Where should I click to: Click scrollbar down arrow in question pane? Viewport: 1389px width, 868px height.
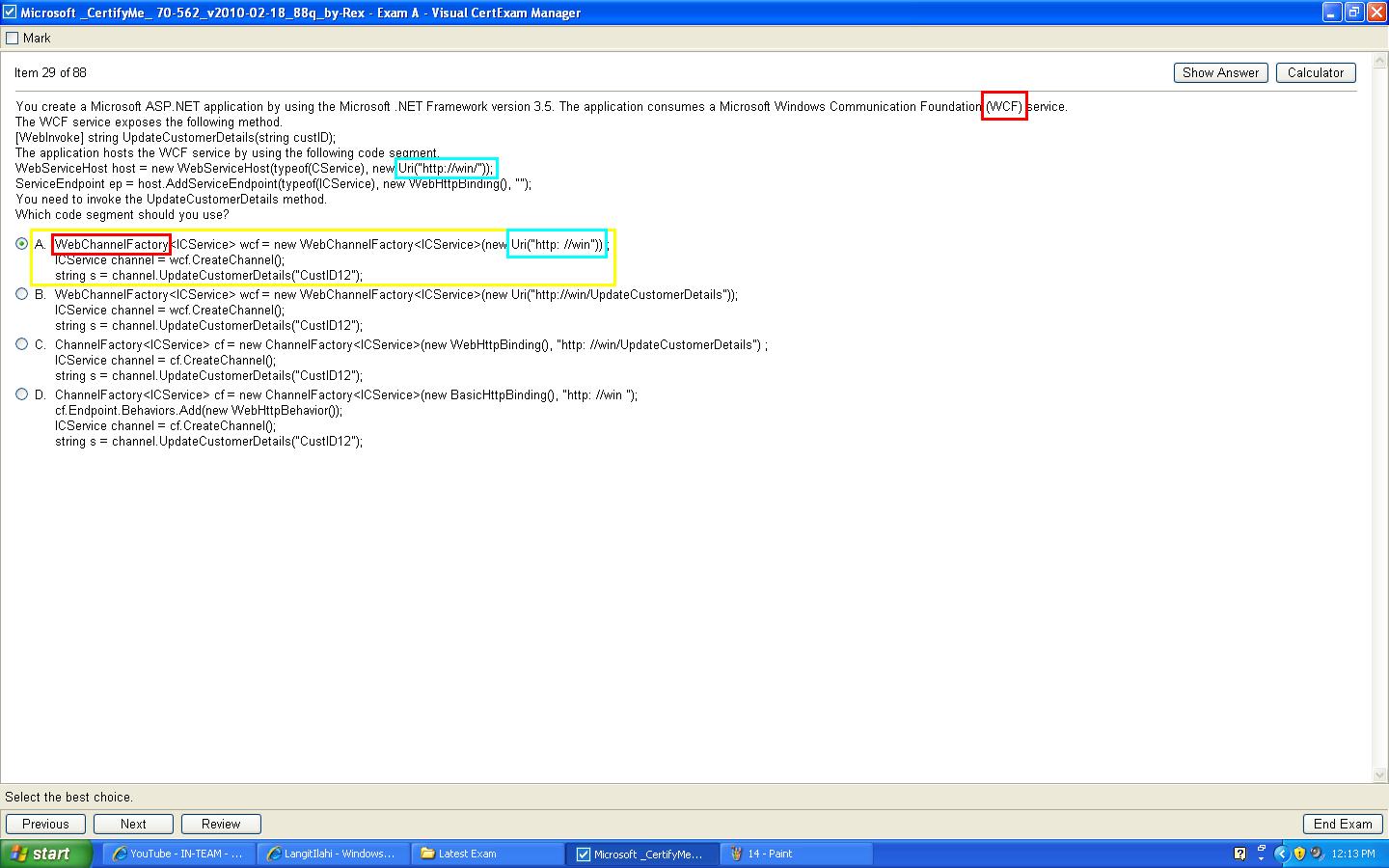tap(1380, 774)
